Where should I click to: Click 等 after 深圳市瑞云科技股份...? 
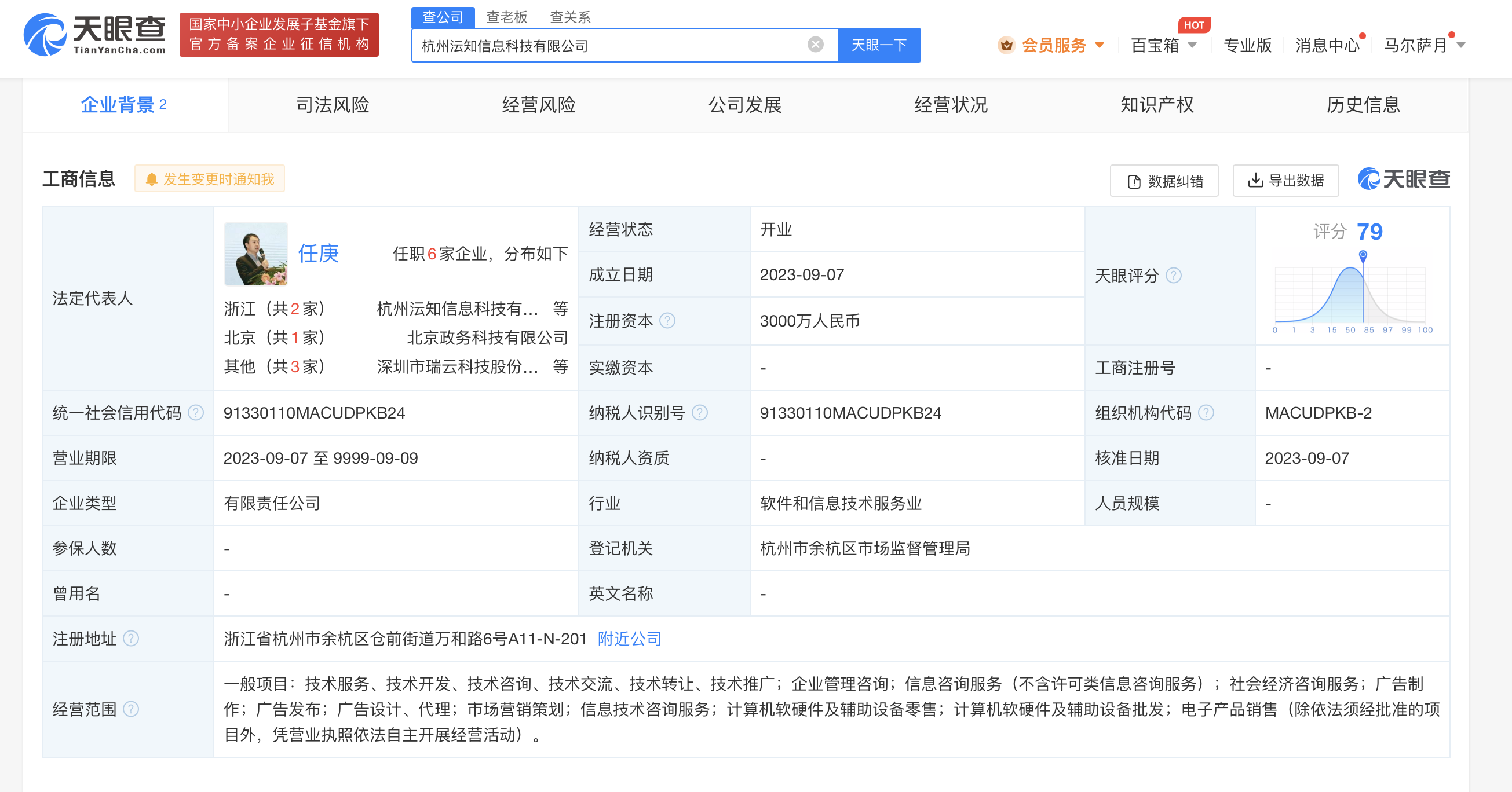click(x=560, y=366)
